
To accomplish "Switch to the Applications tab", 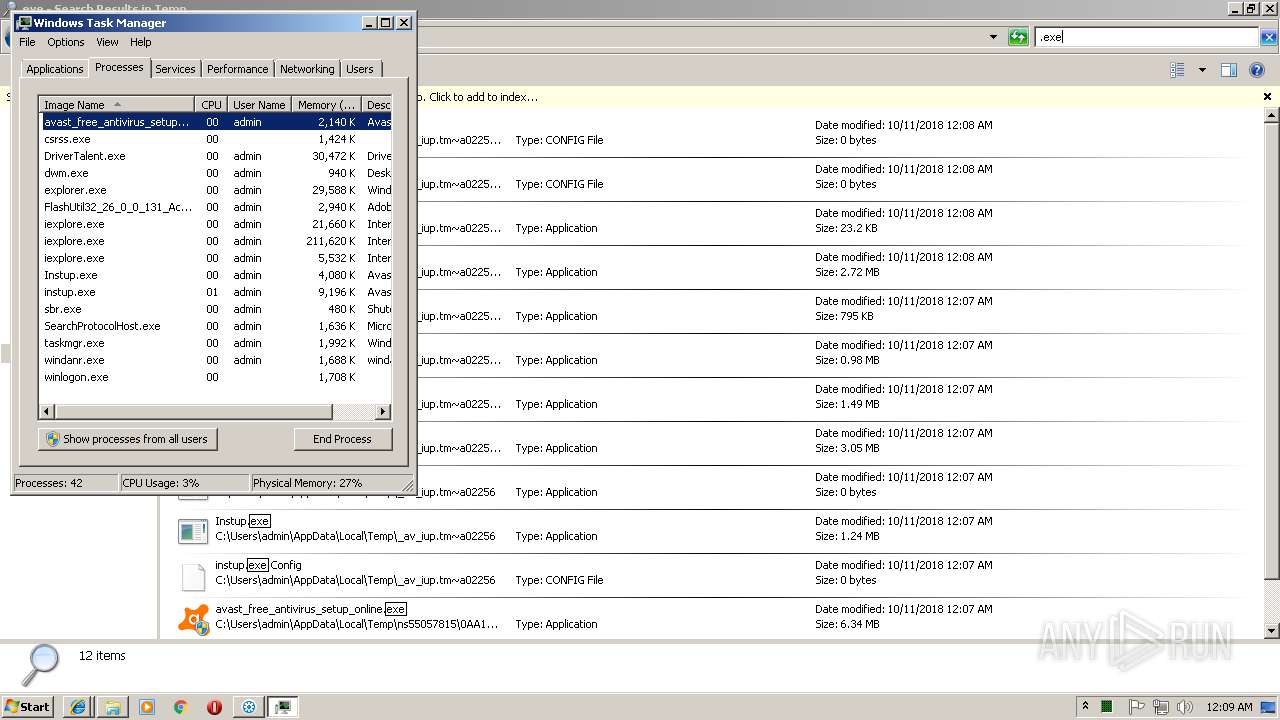I will (x=54, y=69).
